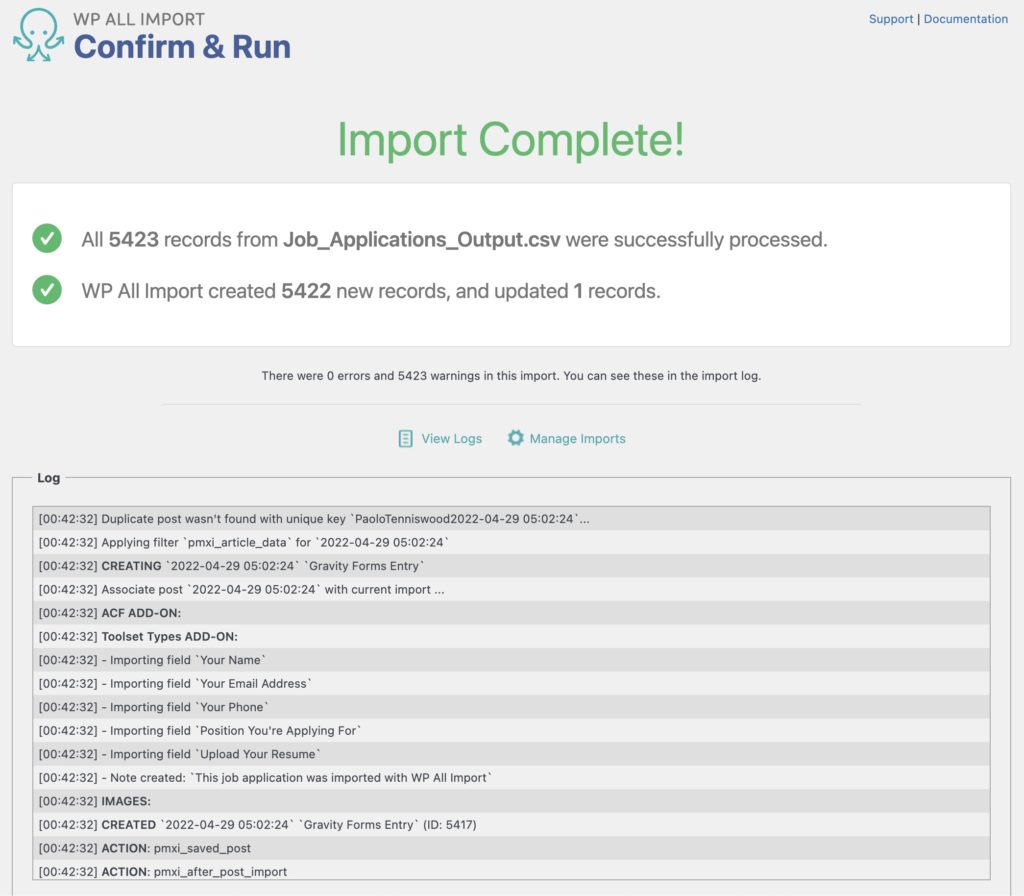This screenshot has width=1024, height=896.
Task: Open the Support page
Action: 891,18
